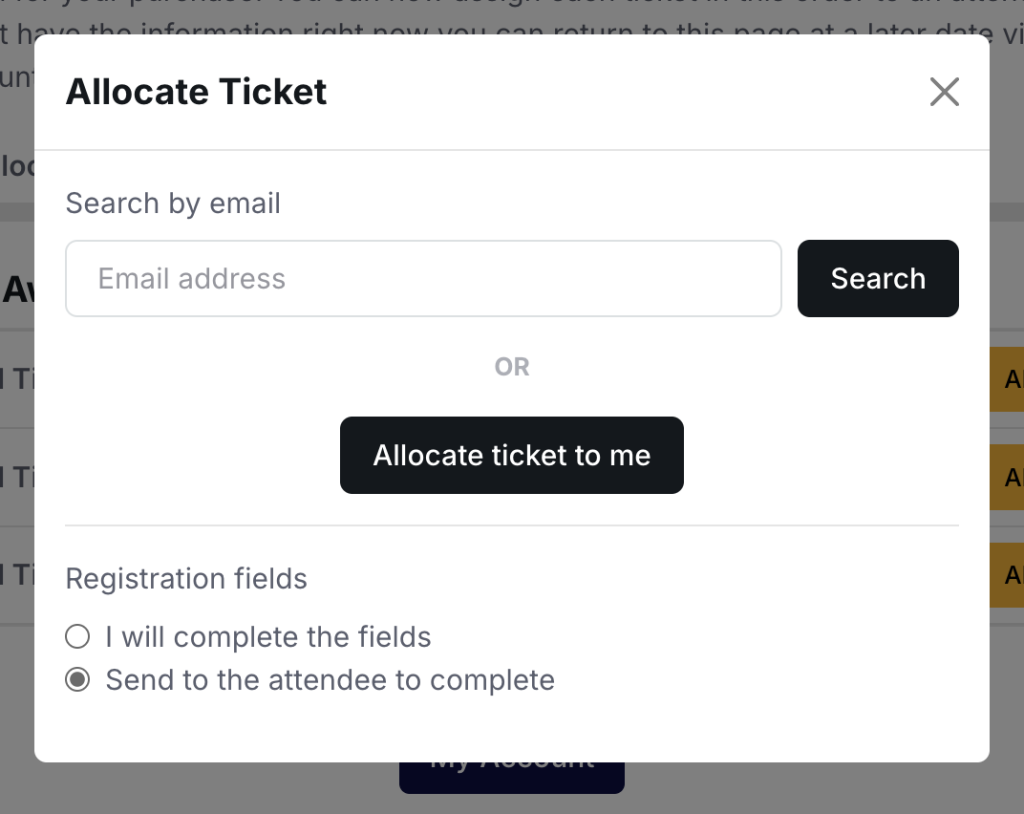This screenshot has width=1024, height=814.
Task: Click the bottom yellow button behind the dialog
Action: (x=1007, y=575)
